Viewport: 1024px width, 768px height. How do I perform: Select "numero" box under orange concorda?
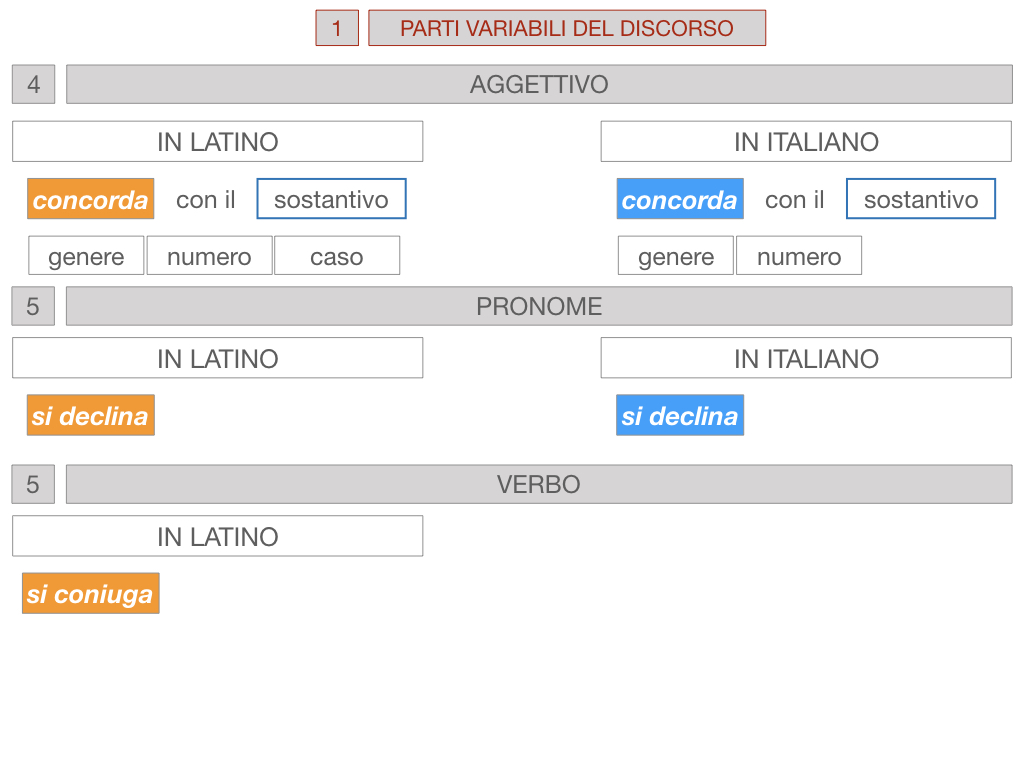[209, 256]
